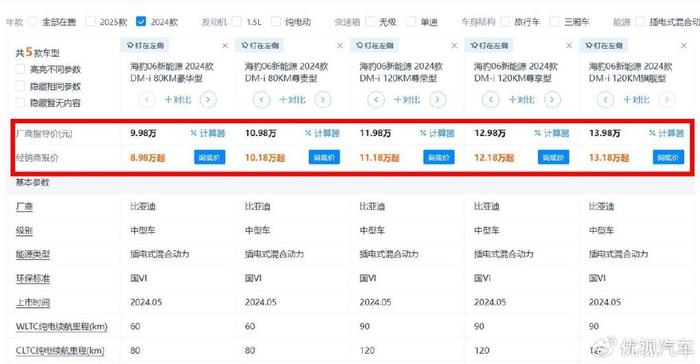Click 询底价 button for 13.18万起

click(668, 157)
